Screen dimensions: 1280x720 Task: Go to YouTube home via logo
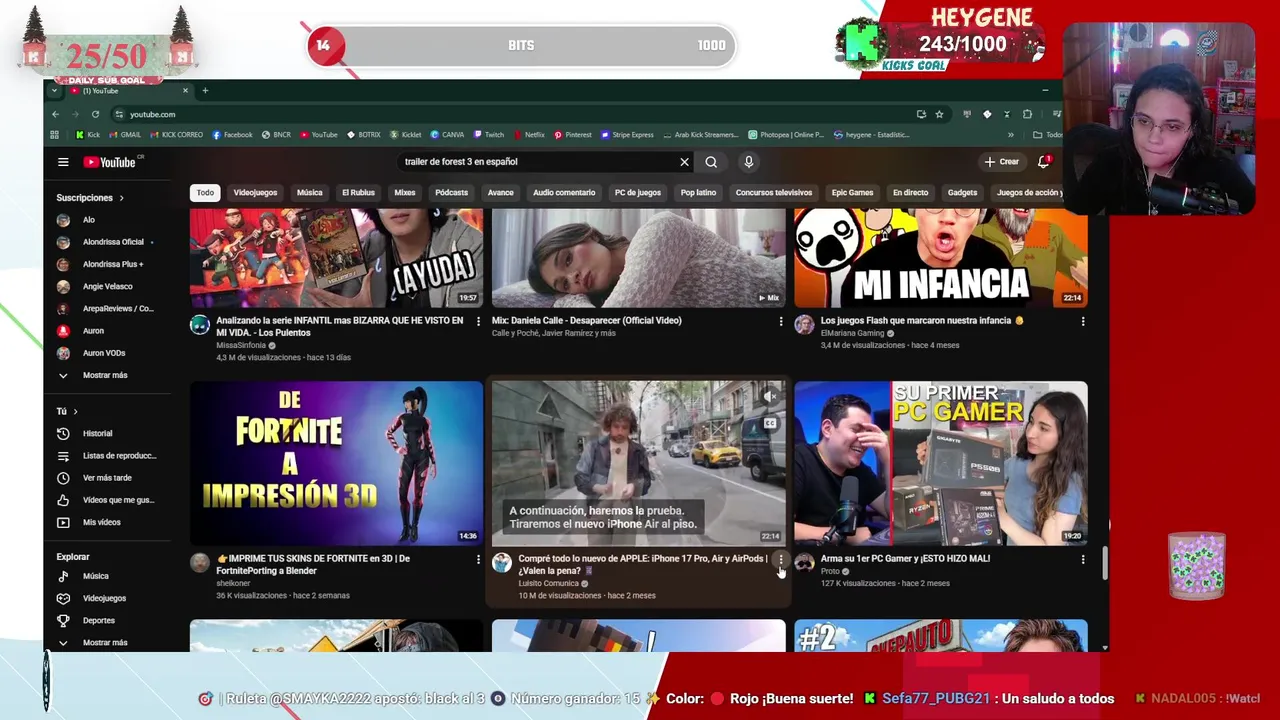click(x=110, y=162)
